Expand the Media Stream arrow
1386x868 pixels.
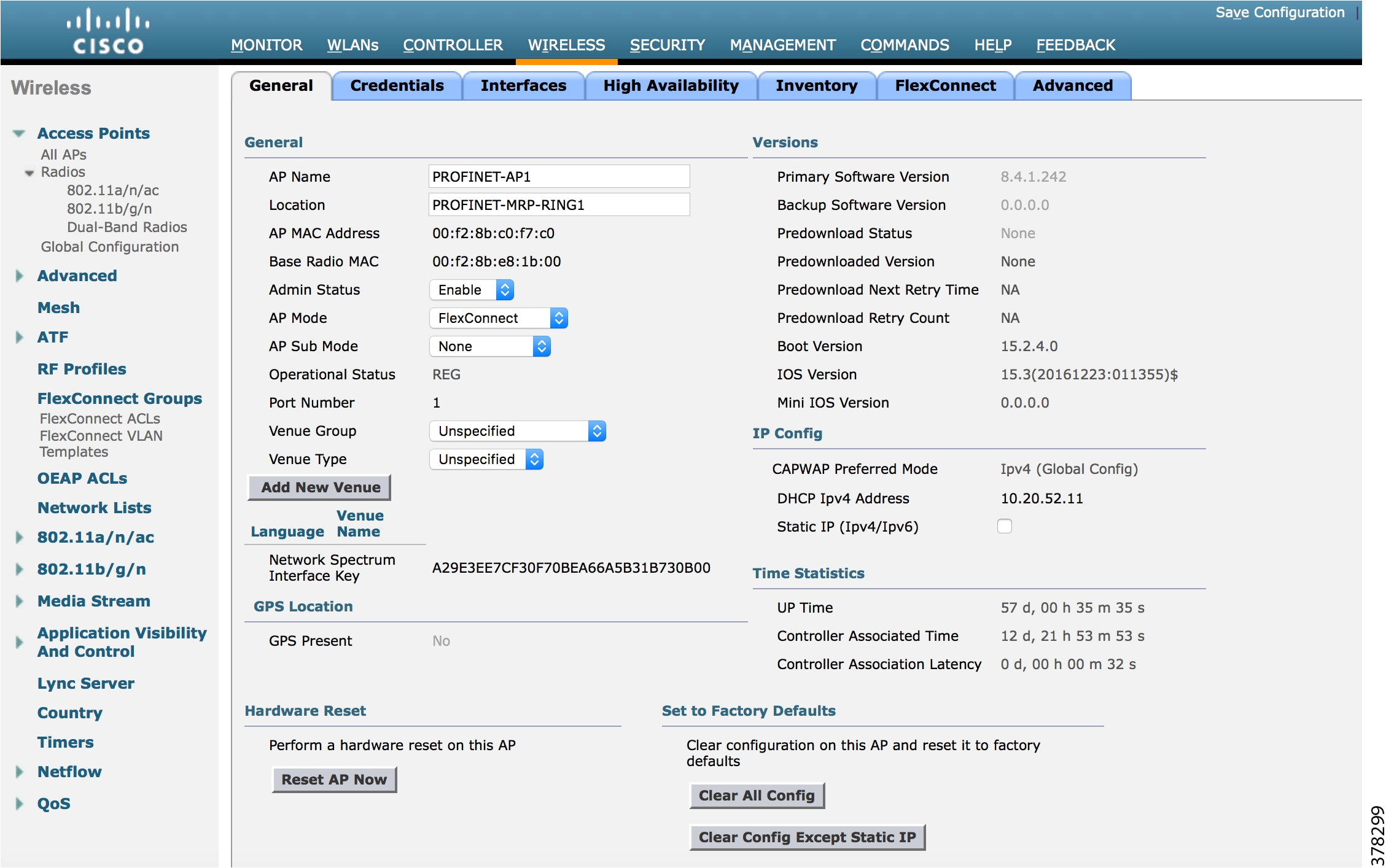[x=19, y=601]
